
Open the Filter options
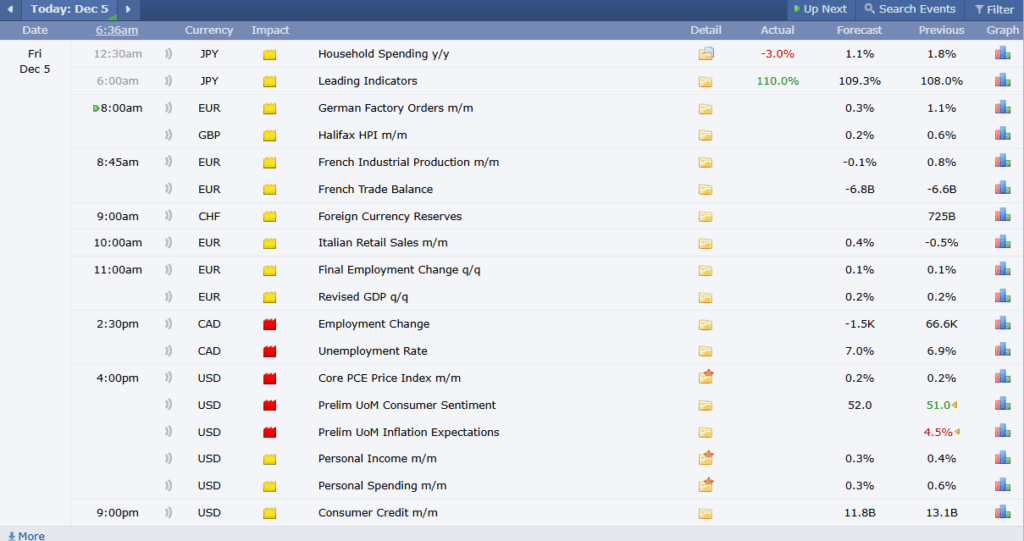pyautogui.click(x=993, y=9)
